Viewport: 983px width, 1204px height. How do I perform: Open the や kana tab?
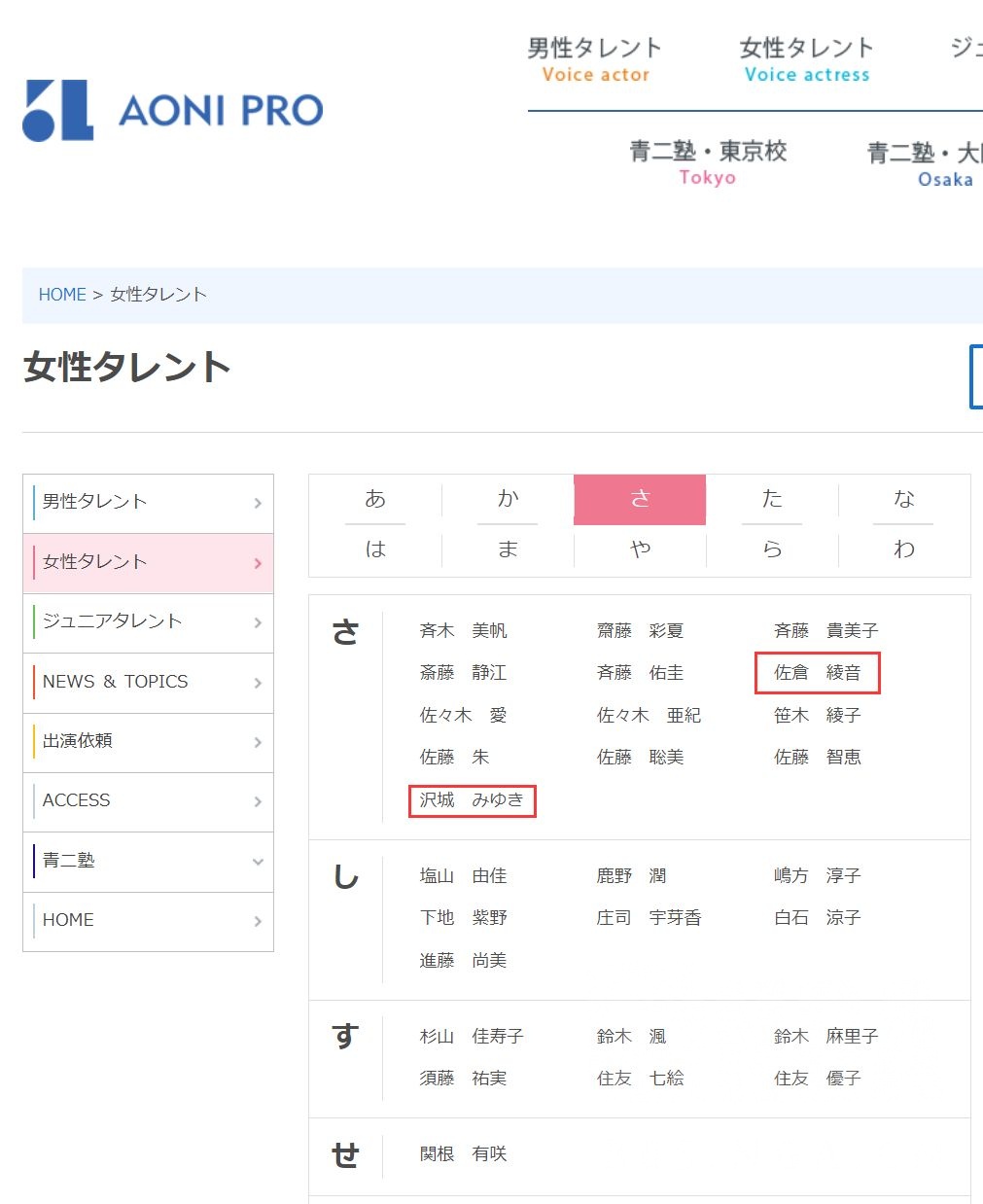(639, 549)
